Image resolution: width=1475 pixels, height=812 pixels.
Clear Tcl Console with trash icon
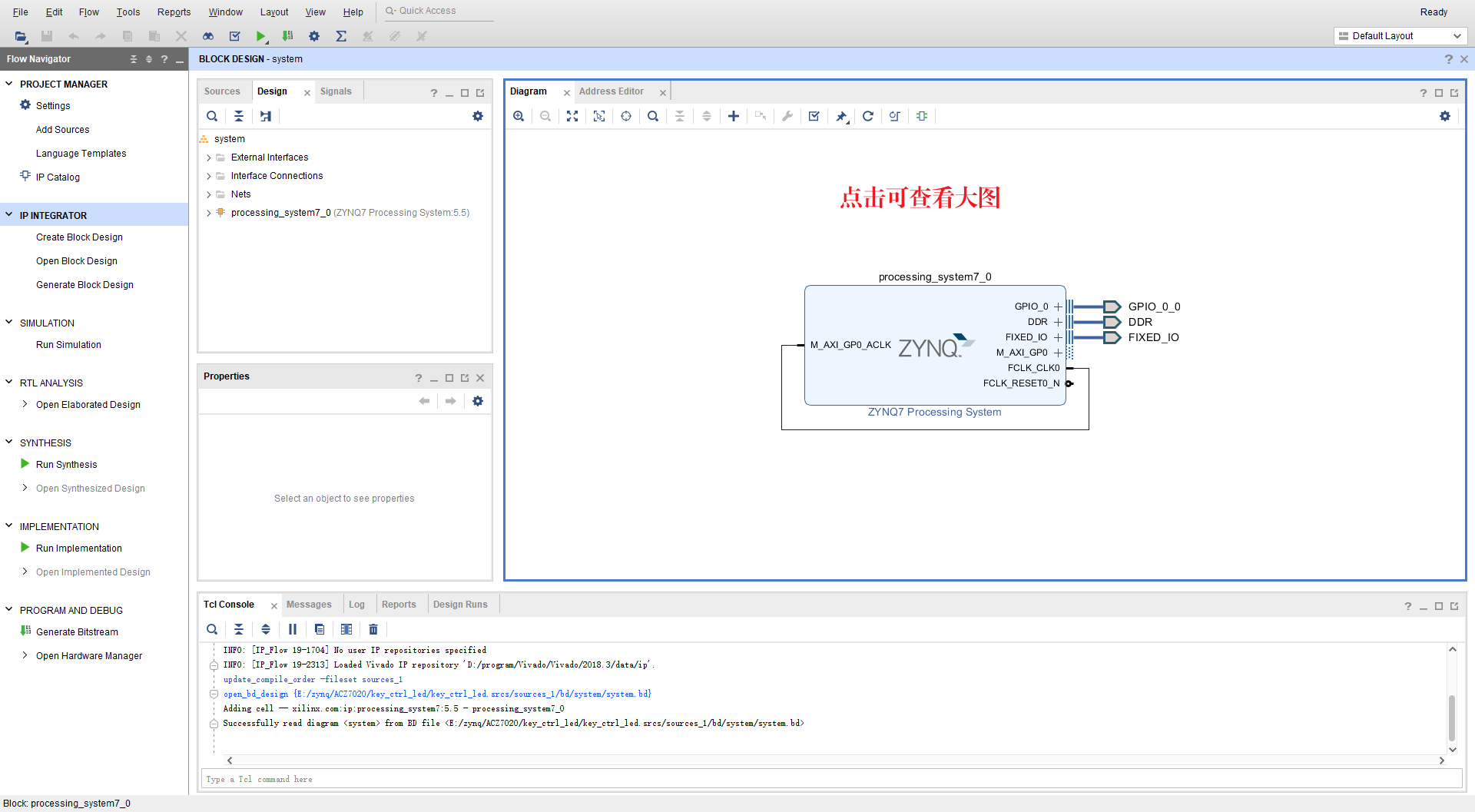pos(373,629)
